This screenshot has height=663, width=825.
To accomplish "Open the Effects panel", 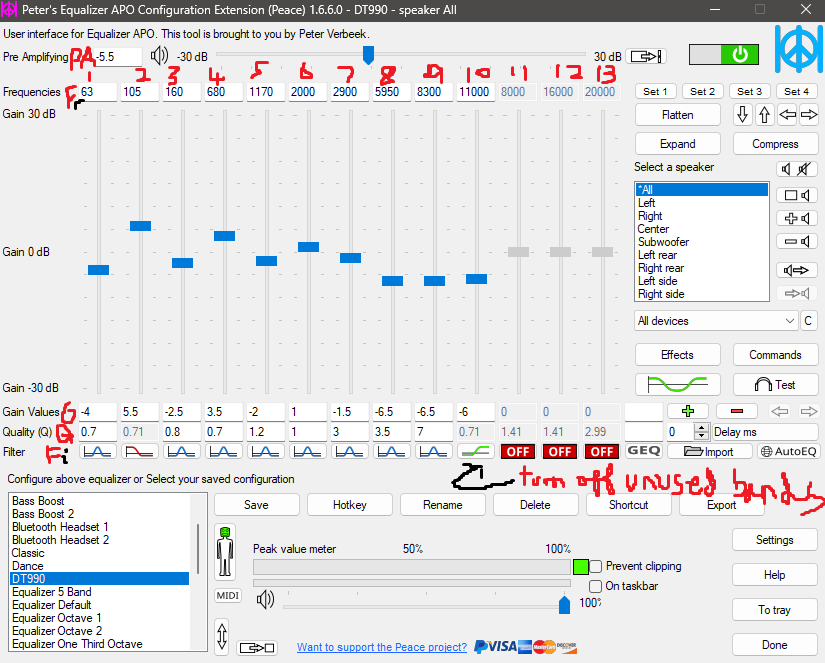I will pos(678,355).
